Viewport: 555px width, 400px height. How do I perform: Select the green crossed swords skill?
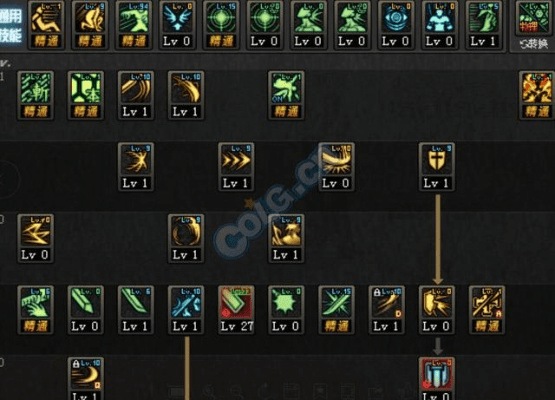tap(336, 310)
